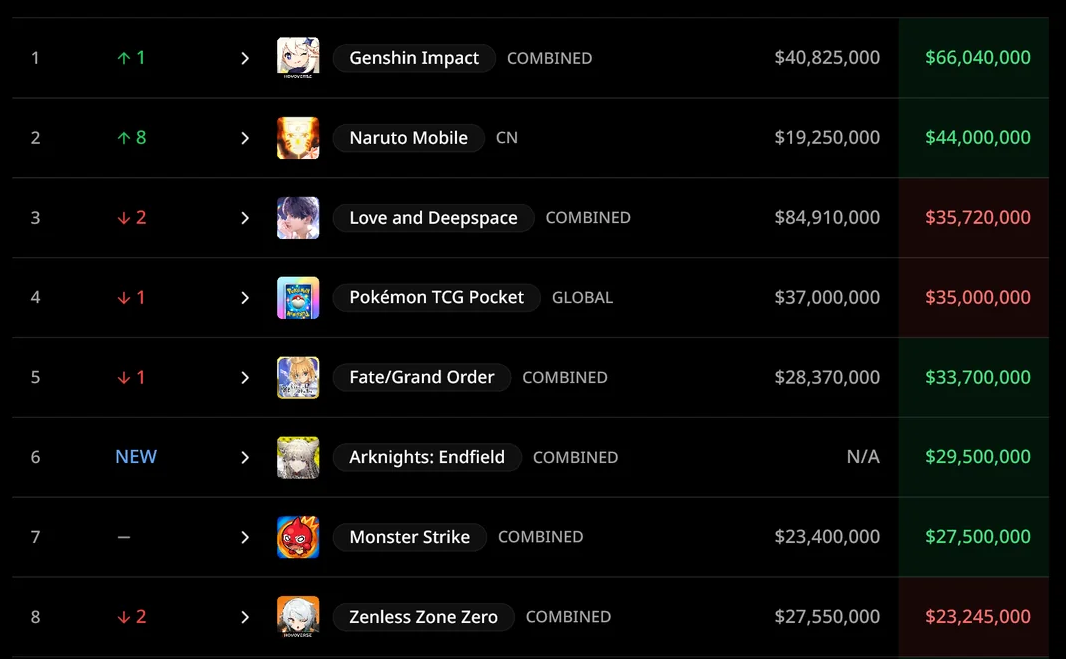
Task: Expand the Arknights: Endfield row chevron
Action: [x=245, y=458]
